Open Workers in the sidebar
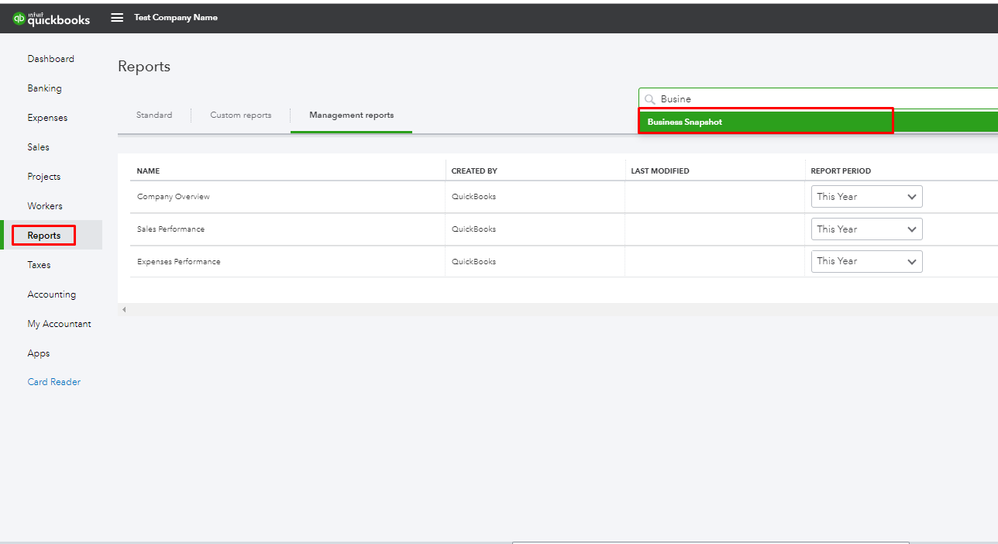 [x=45, y=206]
